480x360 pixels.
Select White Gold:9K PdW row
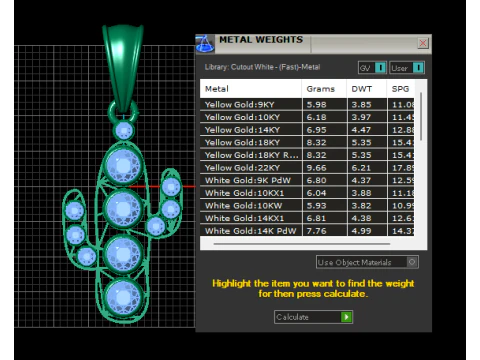click(x=307, y=181)
